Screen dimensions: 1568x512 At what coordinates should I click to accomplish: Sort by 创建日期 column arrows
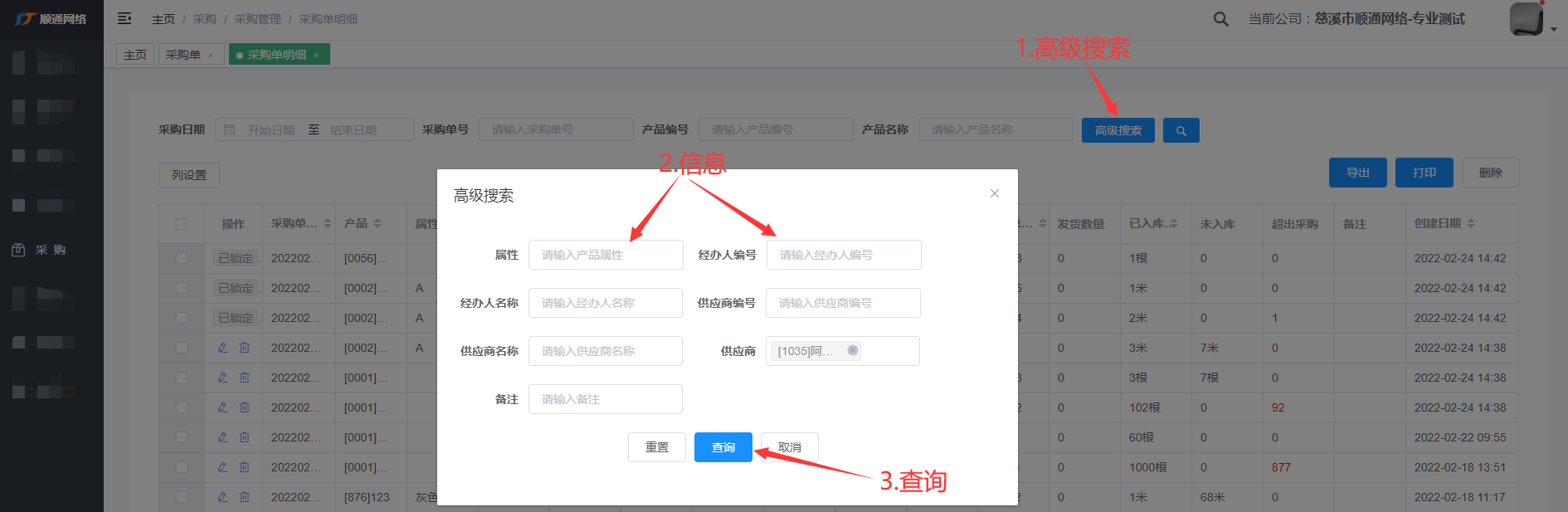pyautogui.click(x=1471, y=224)
